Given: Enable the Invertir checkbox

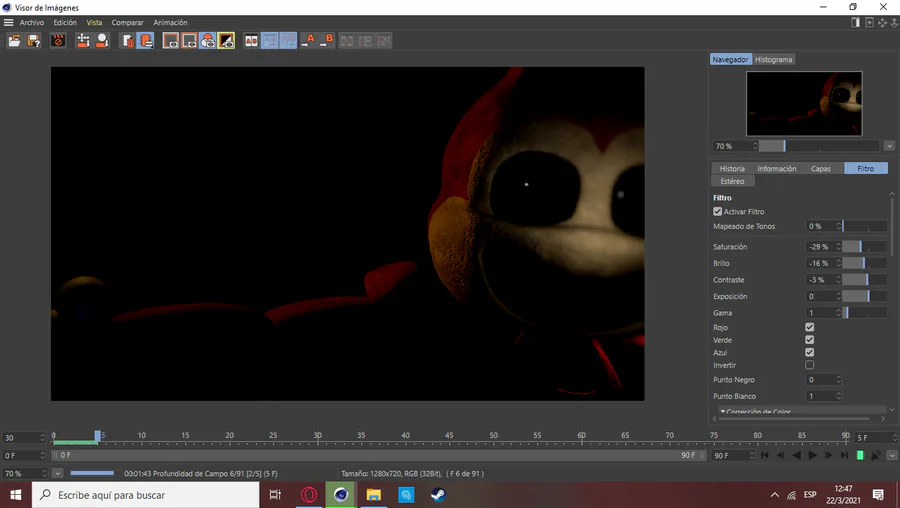Looking at the screenshot, I should click(809, 365).
